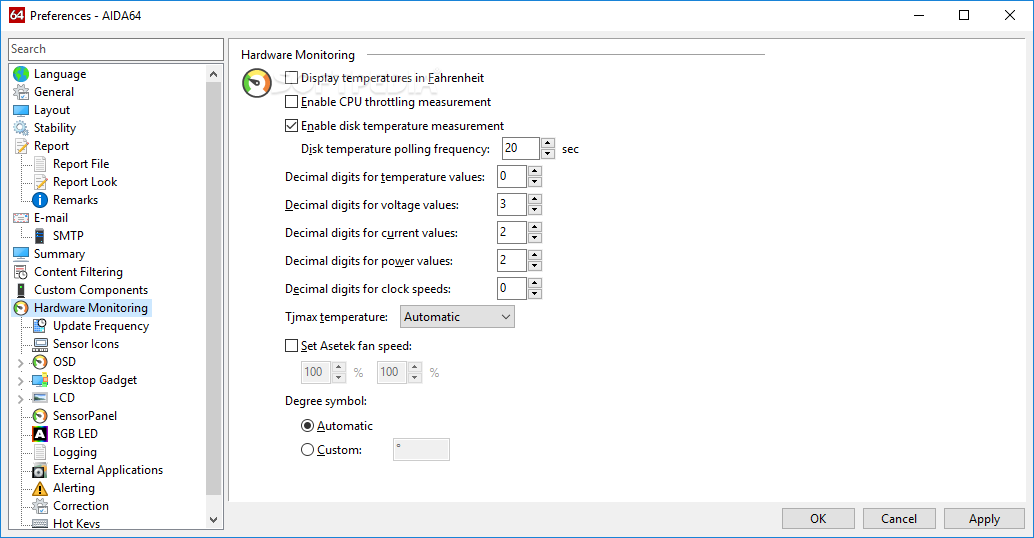
Task: Increase decimal digits for clock speeds
Action: 535,284
